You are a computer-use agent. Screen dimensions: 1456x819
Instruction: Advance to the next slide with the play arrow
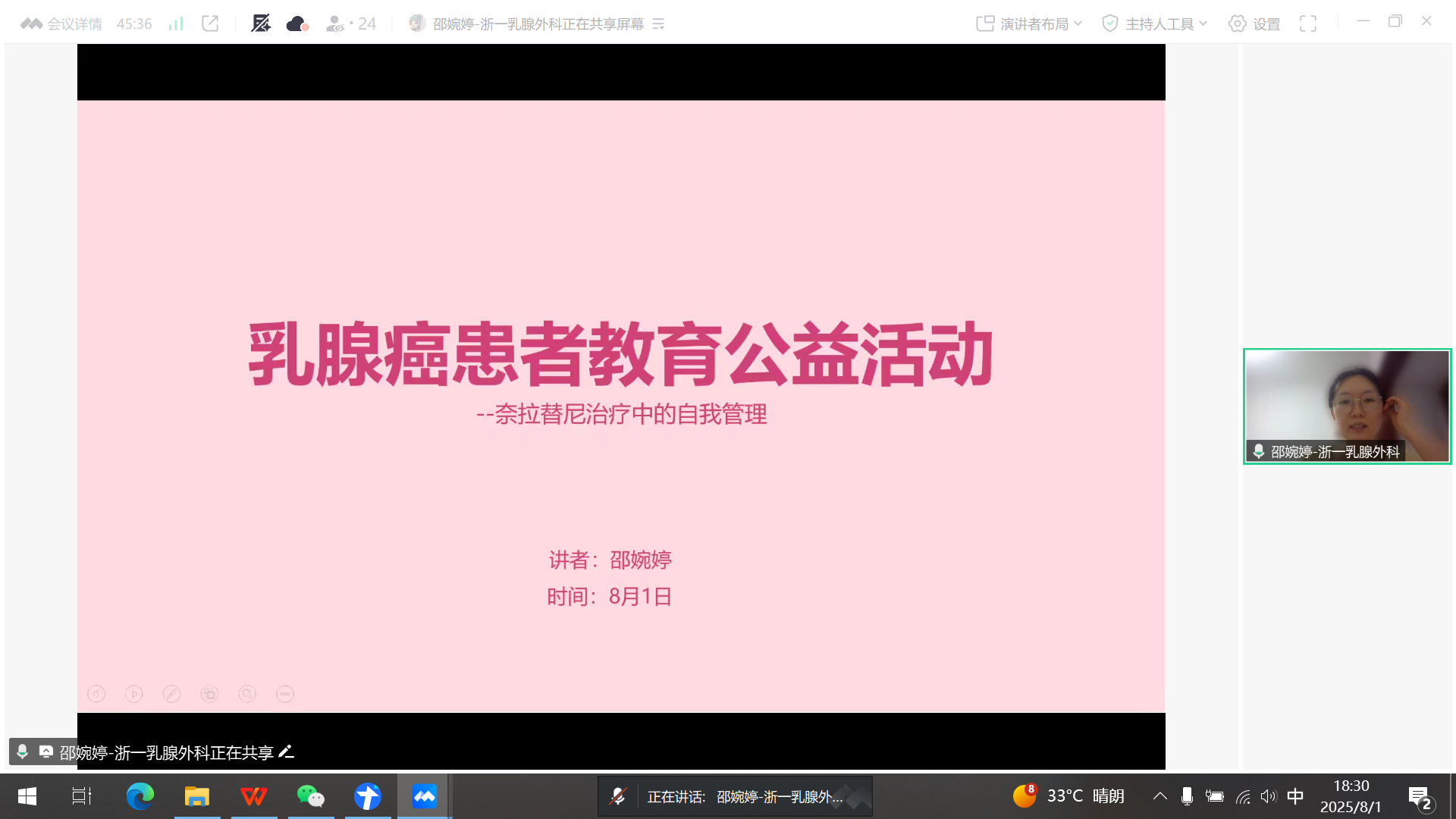pyautogui.click(x=134, y=693)
